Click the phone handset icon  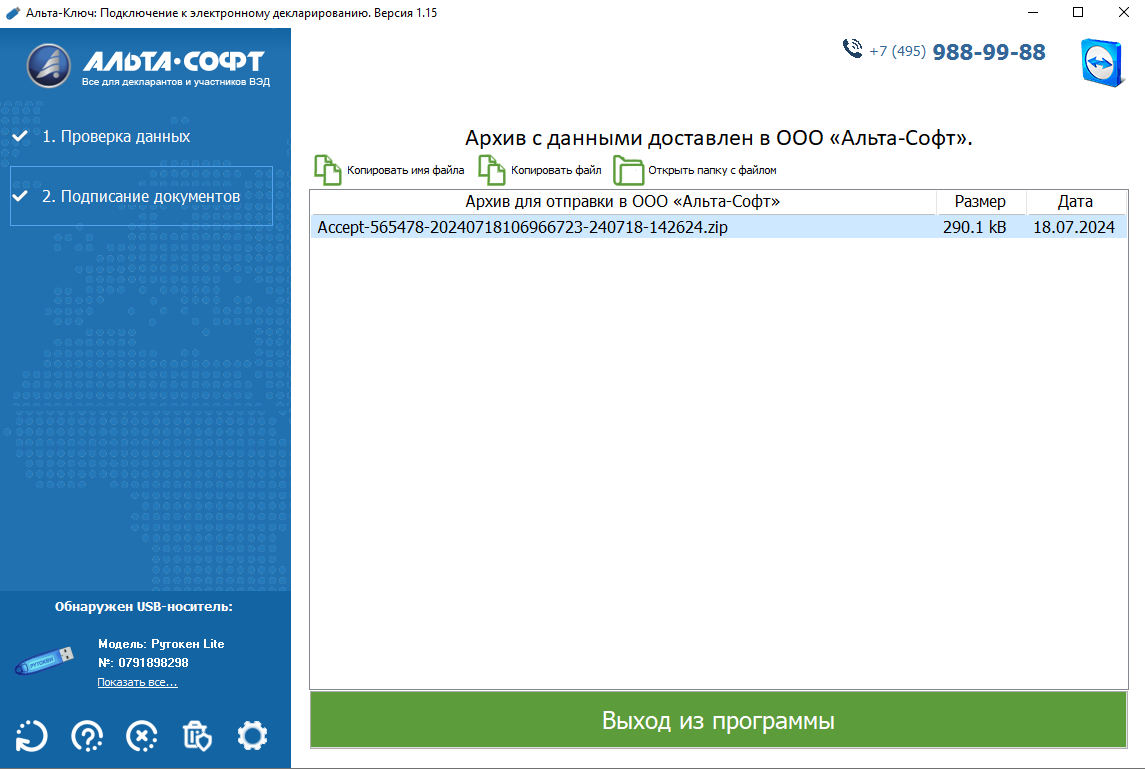click(852, 49)
